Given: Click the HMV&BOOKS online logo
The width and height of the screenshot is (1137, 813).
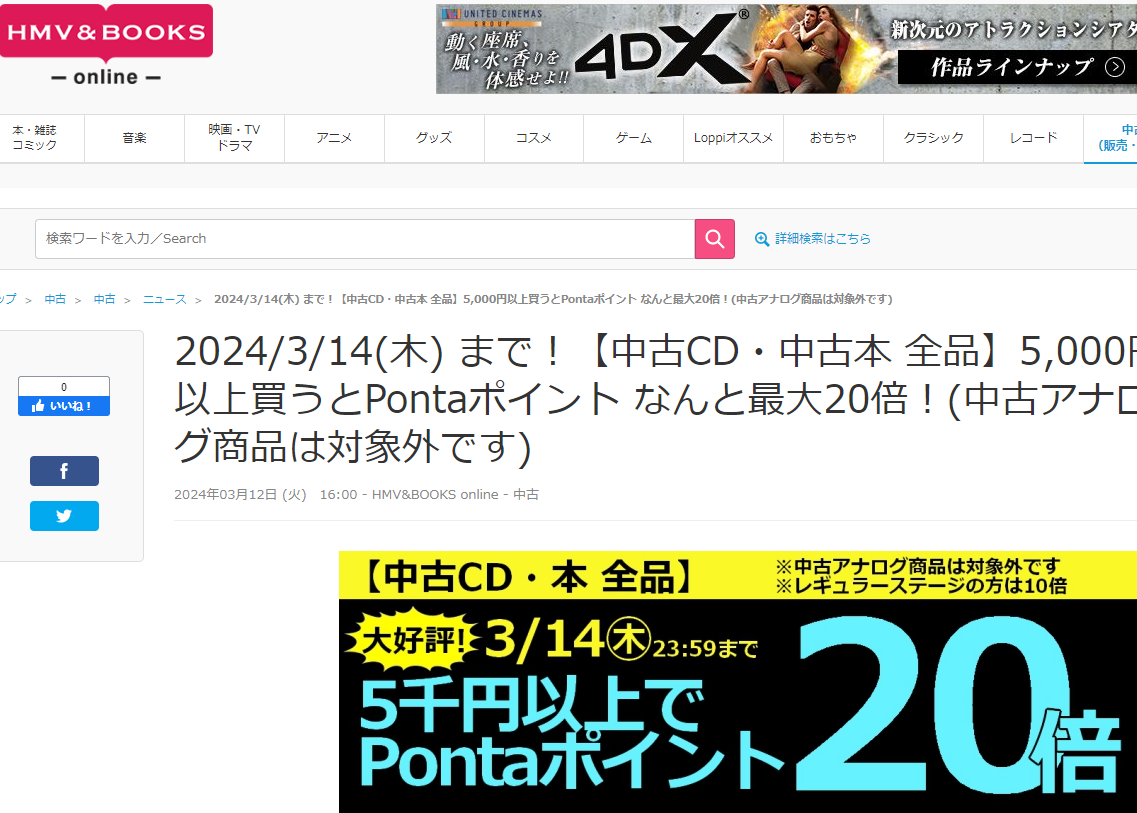Looking at the screenshot, I should (x=106, y=46).
